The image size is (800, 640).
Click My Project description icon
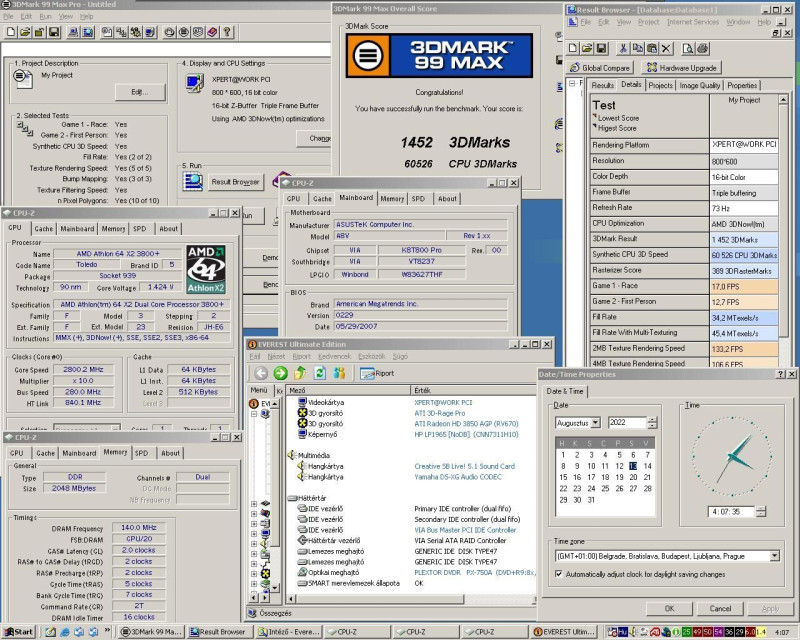pyautogui.click(x=22, y=78)
